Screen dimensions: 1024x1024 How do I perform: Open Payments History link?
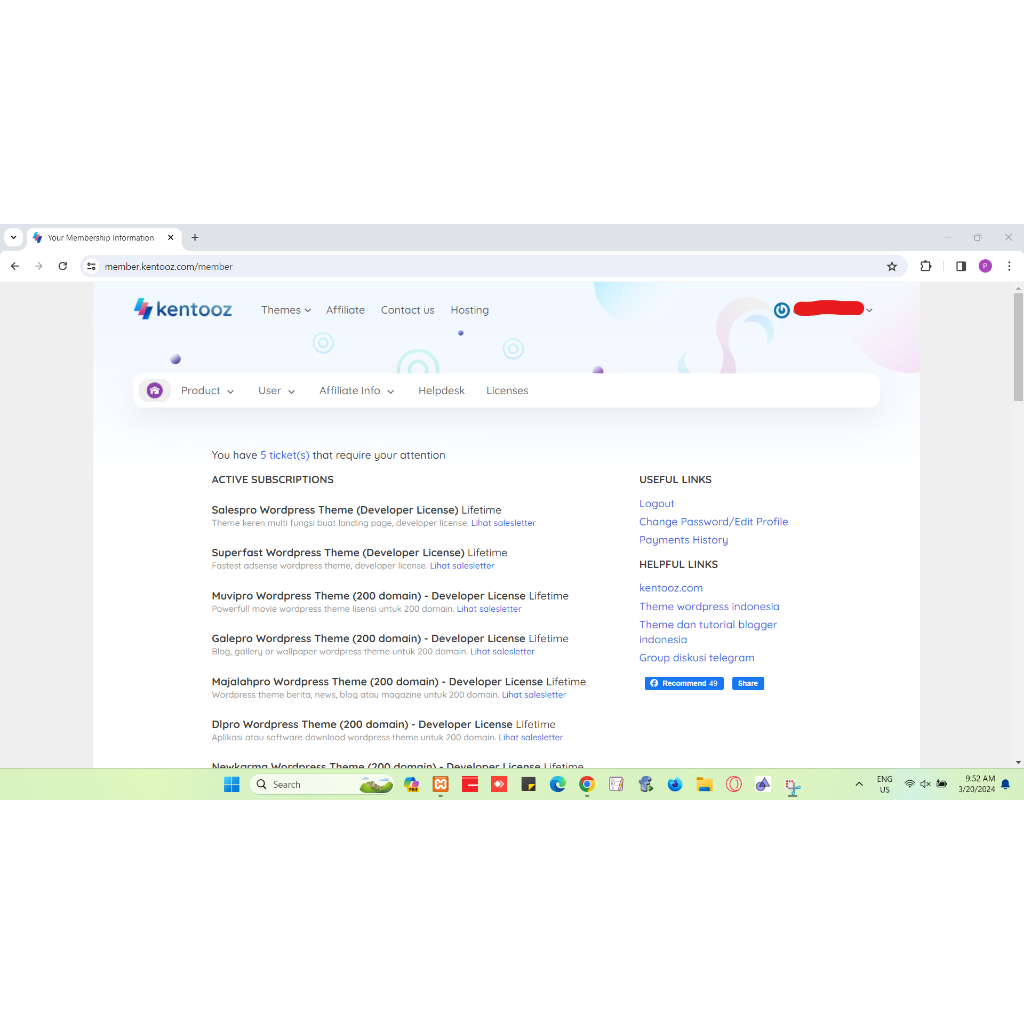683,540
